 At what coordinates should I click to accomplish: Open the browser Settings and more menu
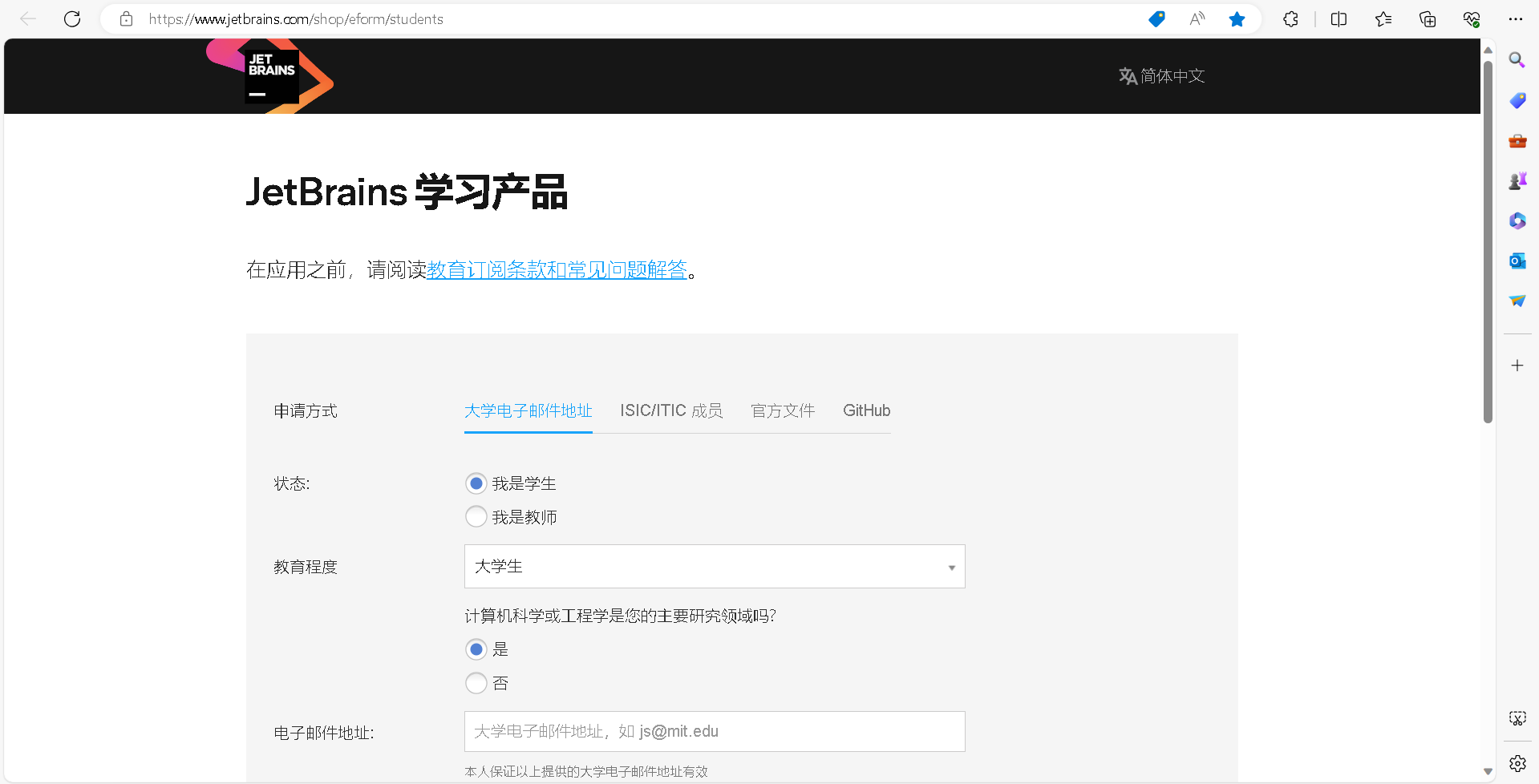point(1516,19)
